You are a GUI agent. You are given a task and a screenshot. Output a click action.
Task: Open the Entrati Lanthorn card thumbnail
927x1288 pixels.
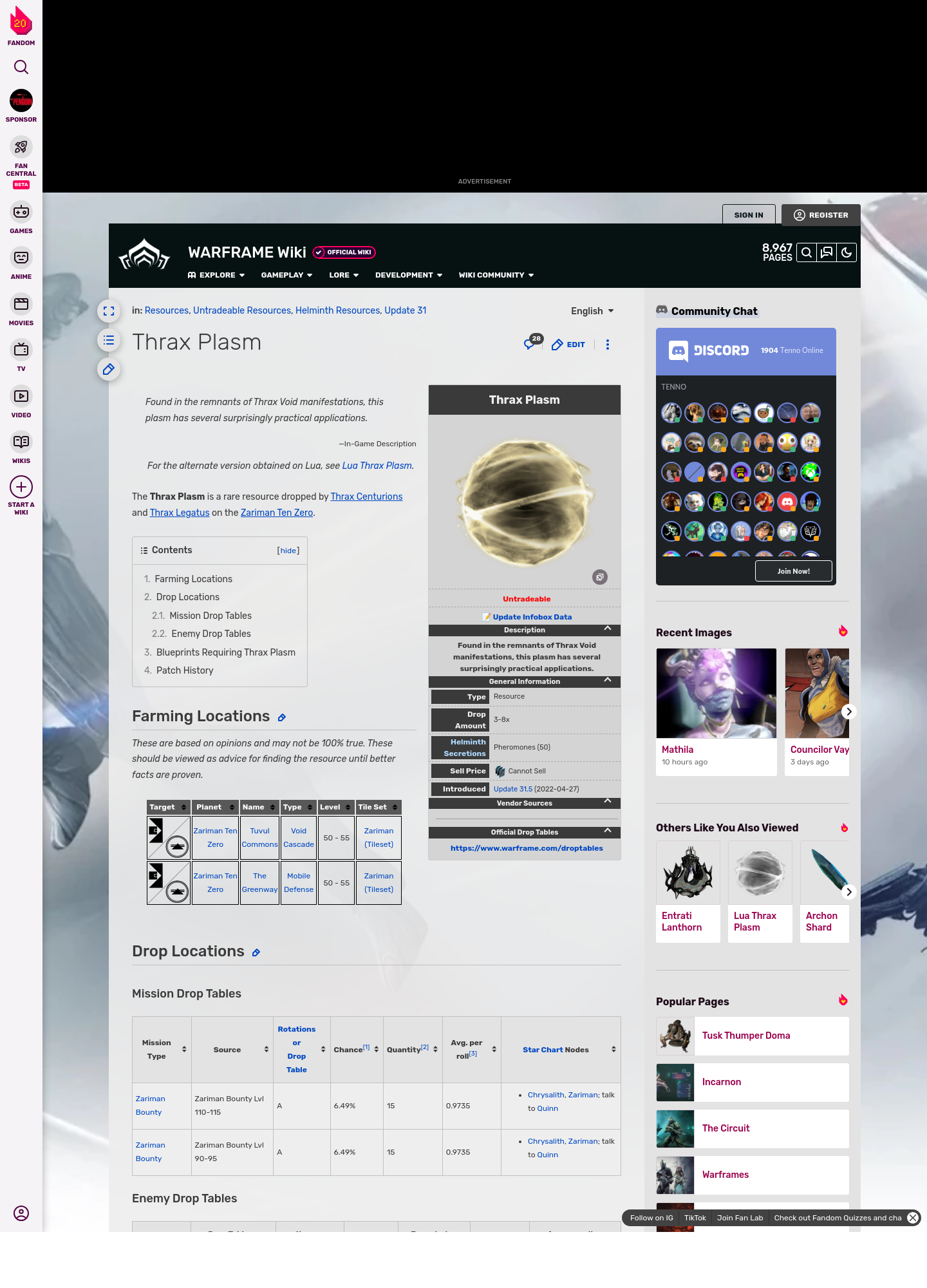coord(688,873)
